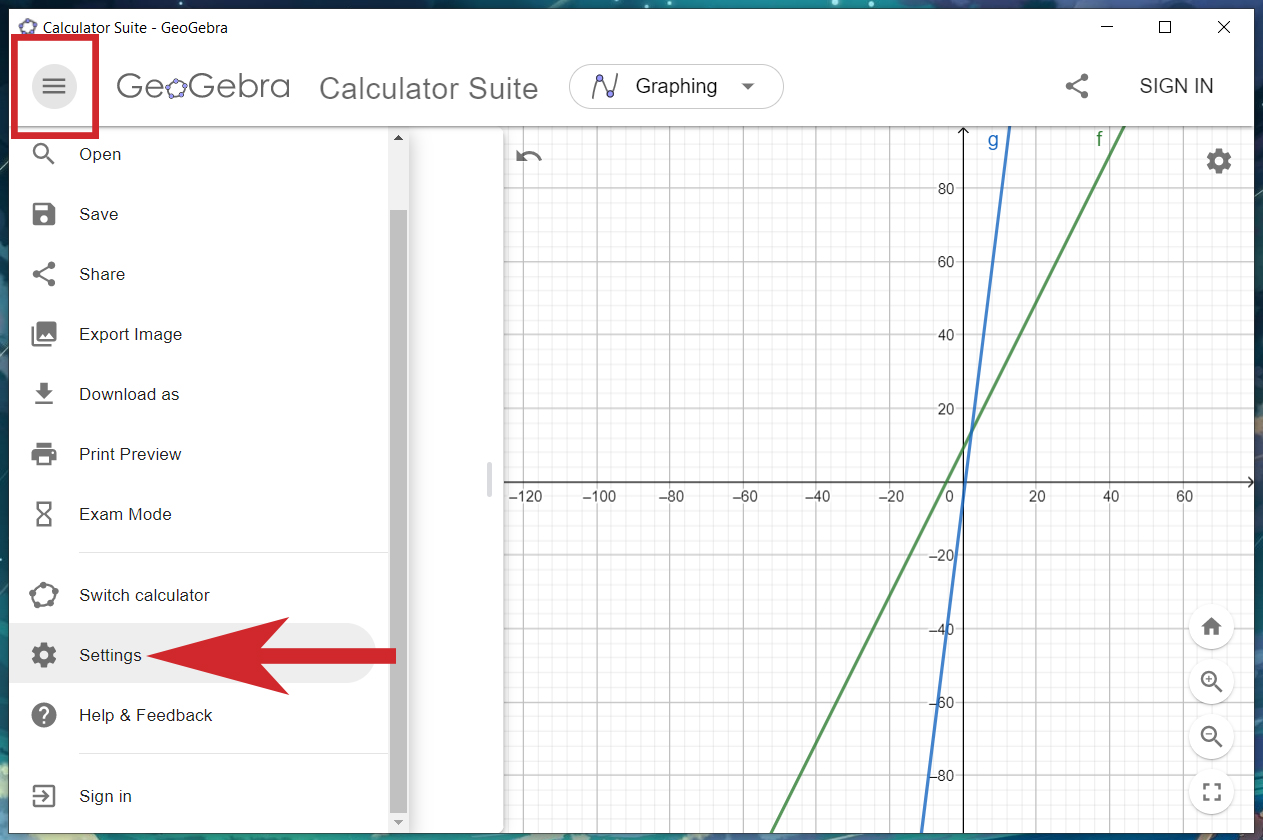Click the undo arrow icon

tap(529, 156)
